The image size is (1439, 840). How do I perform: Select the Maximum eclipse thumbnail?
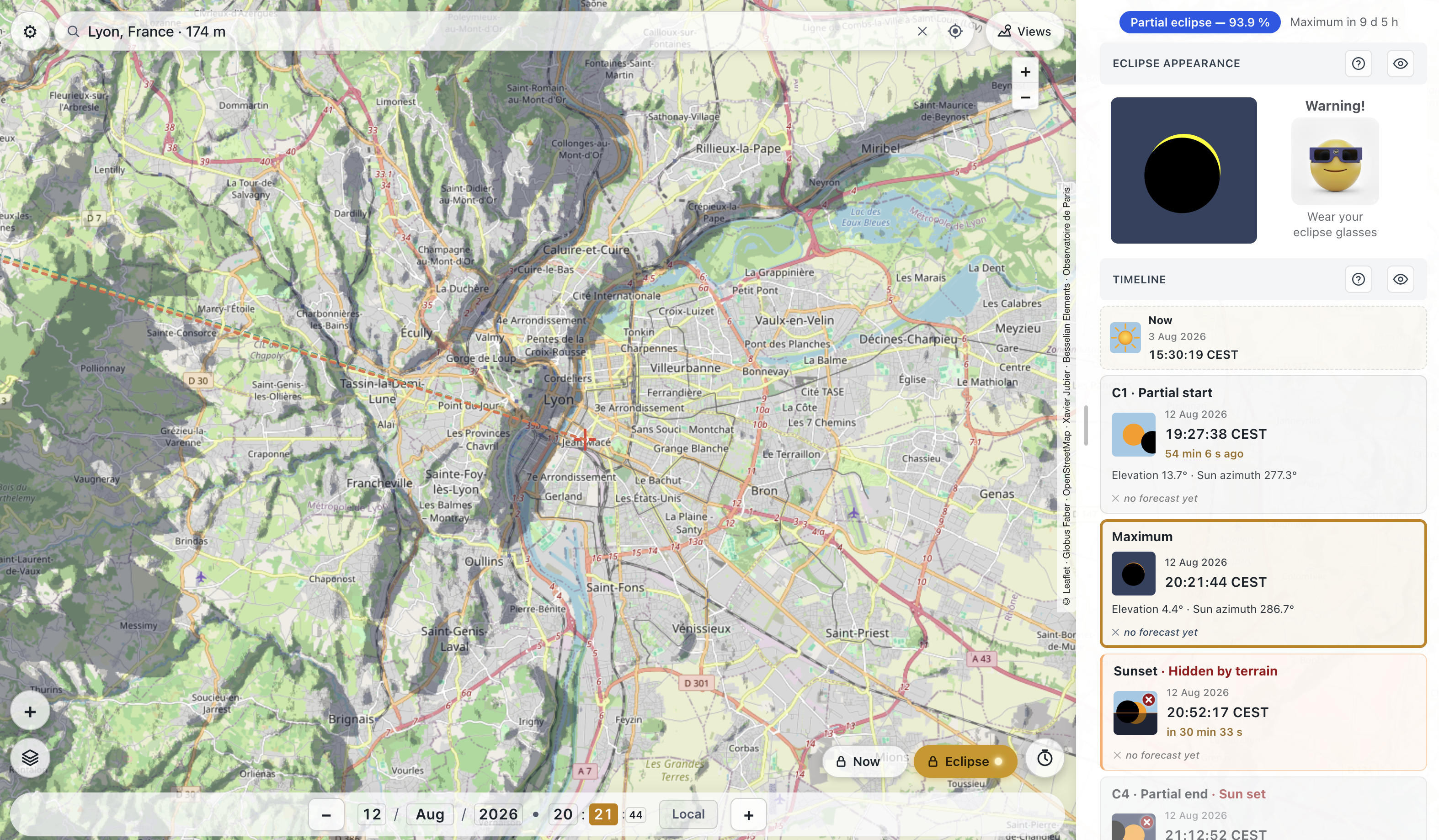[x=1134, y=573]
